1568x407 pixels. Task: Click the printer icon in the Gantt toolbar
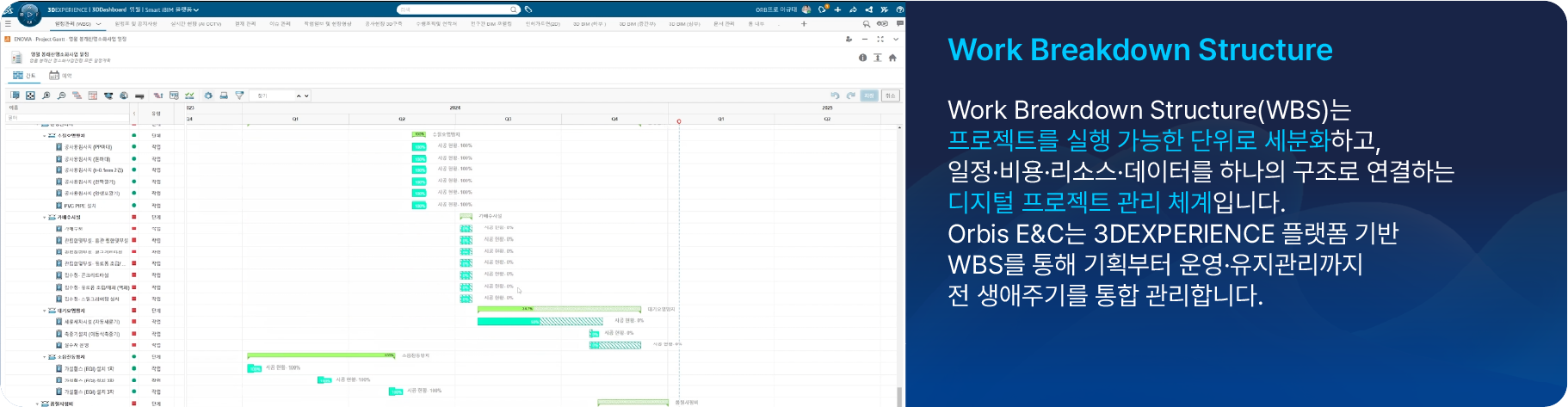pyautogui.click(x=224, y=96)
